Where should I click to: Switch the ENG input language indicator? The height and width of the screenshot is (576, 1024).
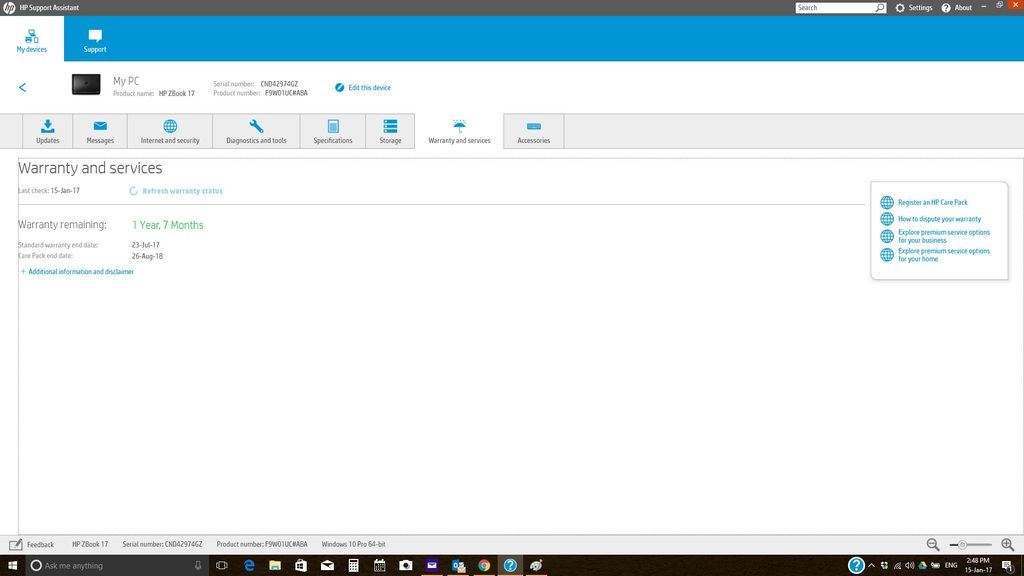pos(951,566)
